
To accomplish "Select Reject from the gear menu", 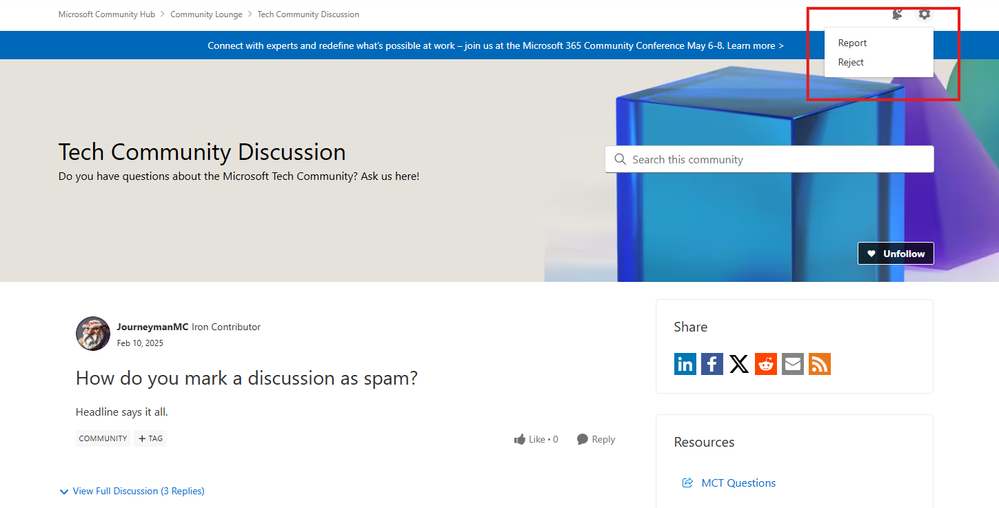I will point(851,62).
